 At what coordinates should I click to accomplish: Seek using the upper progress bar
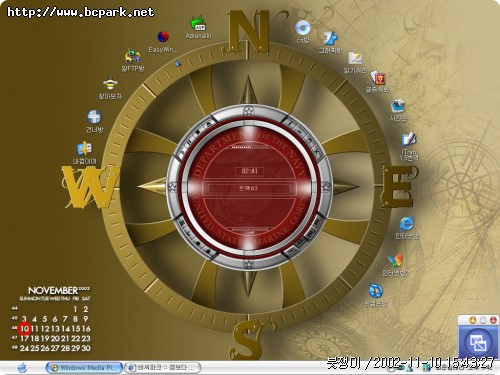point(249,147)
